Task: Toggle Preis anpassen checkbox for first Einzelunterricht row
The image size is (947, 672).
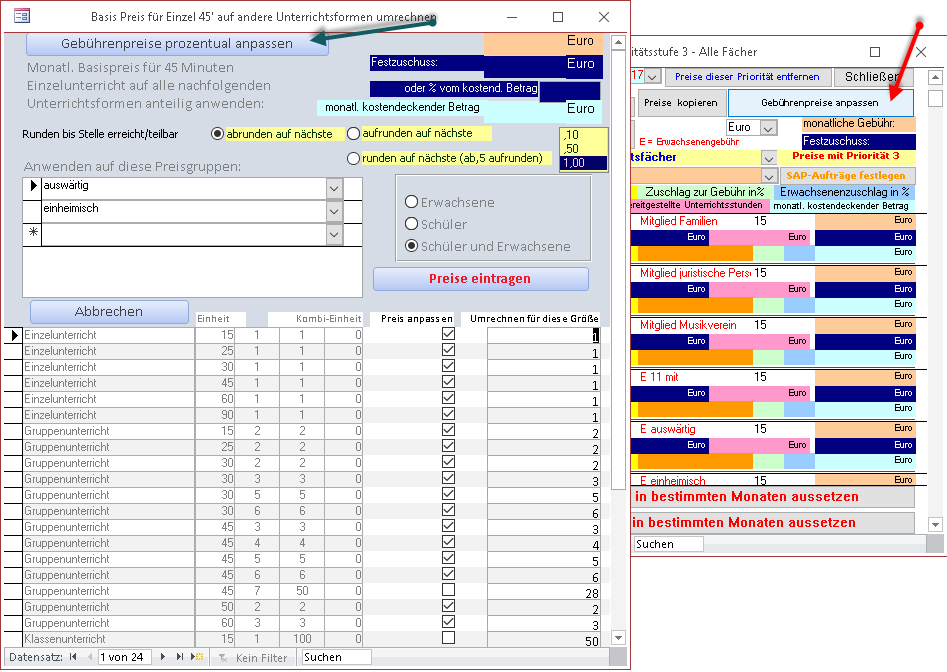Action: [x=448, y=336]
